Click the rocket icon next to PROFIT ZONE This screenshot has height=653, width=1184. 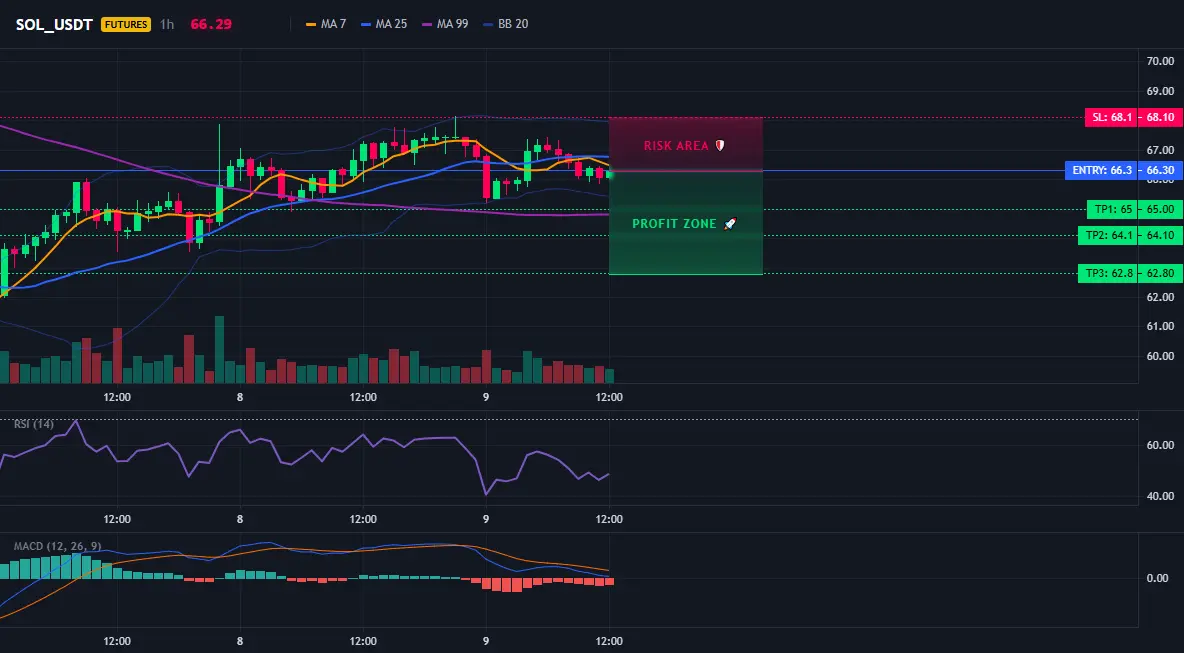tap(729, 223)
